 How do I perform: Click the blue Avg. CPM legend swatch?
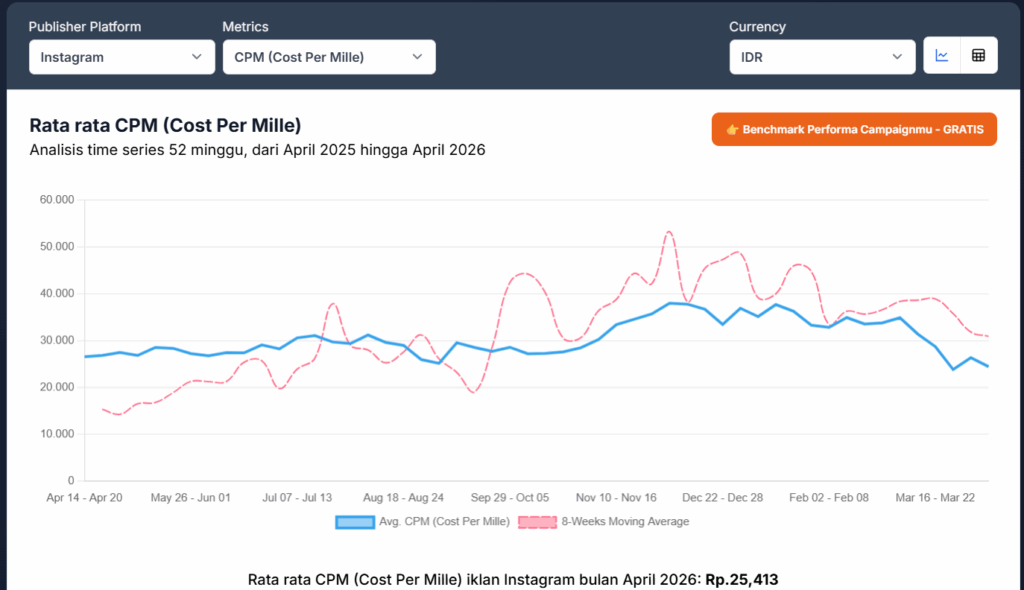click(x=354, y=522)
